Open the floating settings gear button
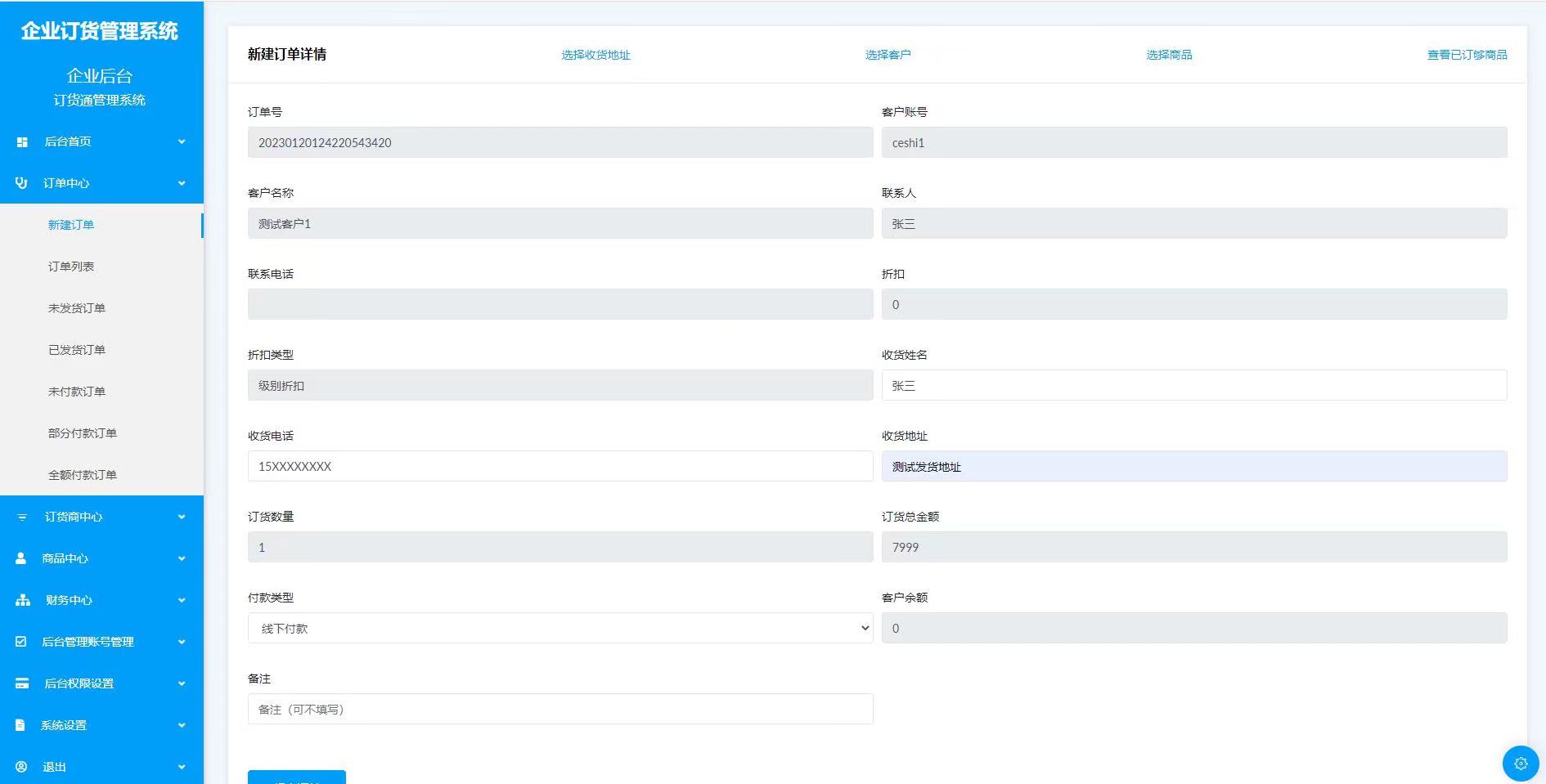 point(1521,764)
